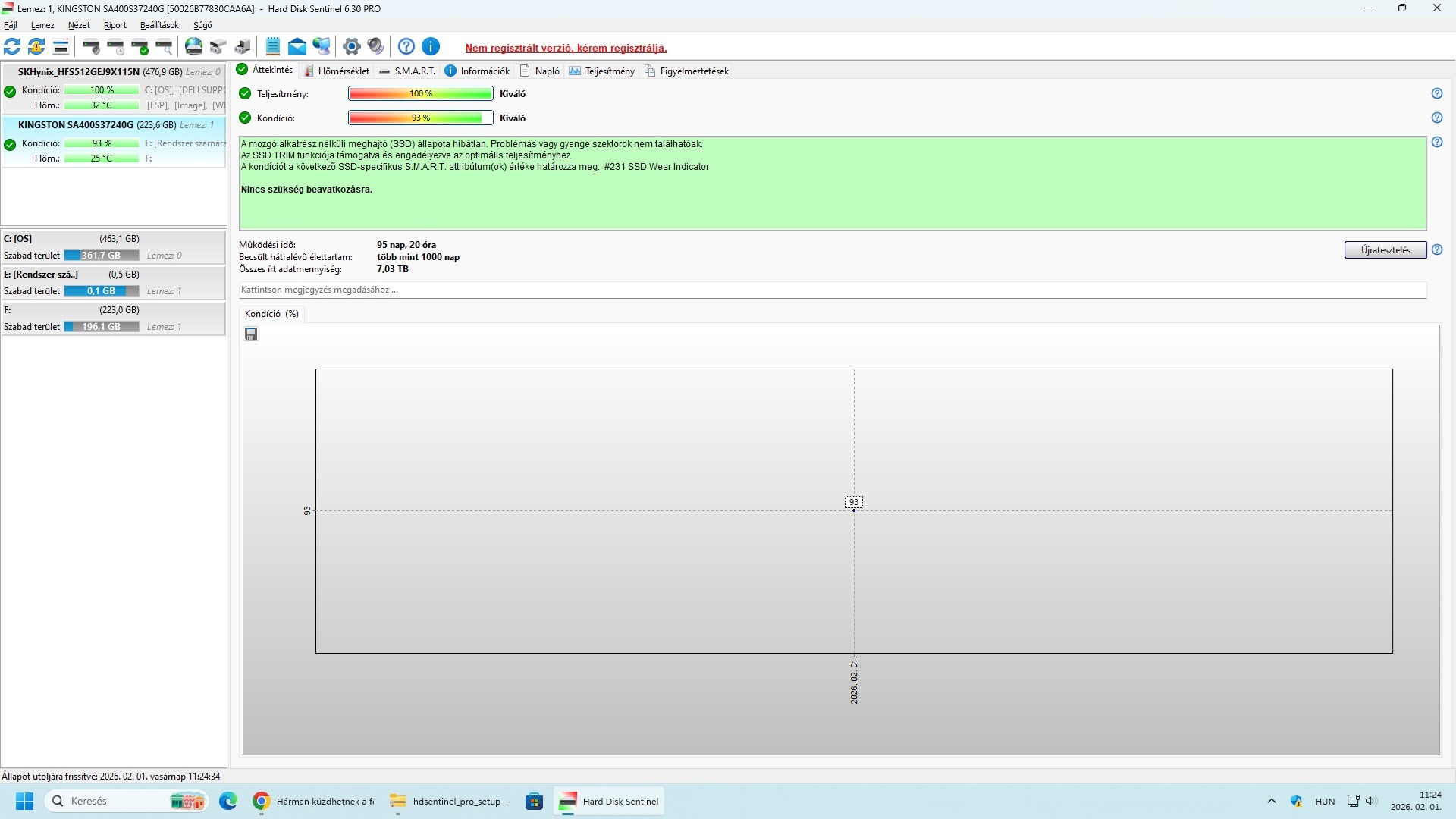Click the Újratesztelés button
The width and height of the screenshot is (1456, 819).
1385,250
